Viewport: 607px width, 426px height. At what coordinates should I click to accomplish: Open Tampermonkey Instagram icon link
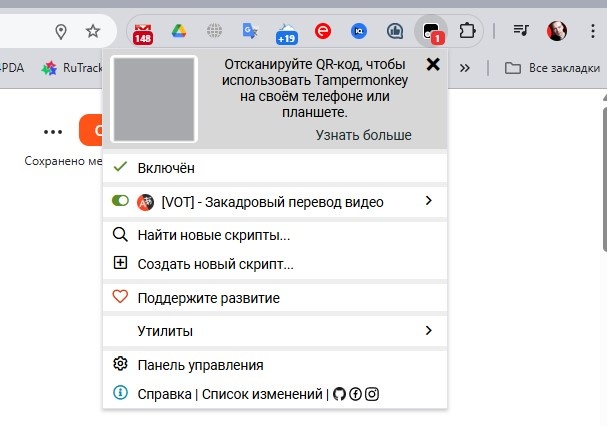pos(372,394)
